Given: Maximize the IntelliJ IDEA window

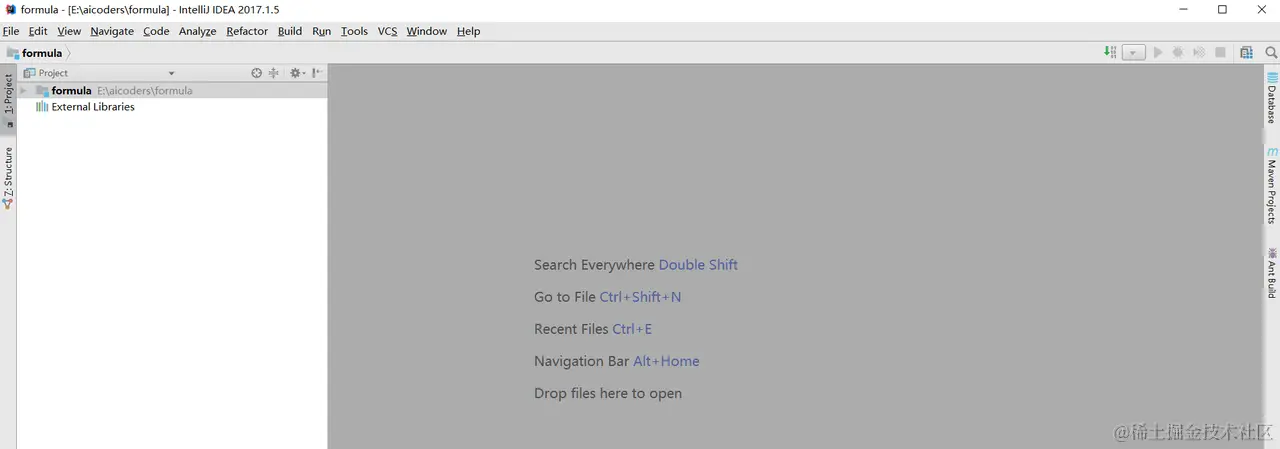Looking at the screenshot, I should [1222, 9].
